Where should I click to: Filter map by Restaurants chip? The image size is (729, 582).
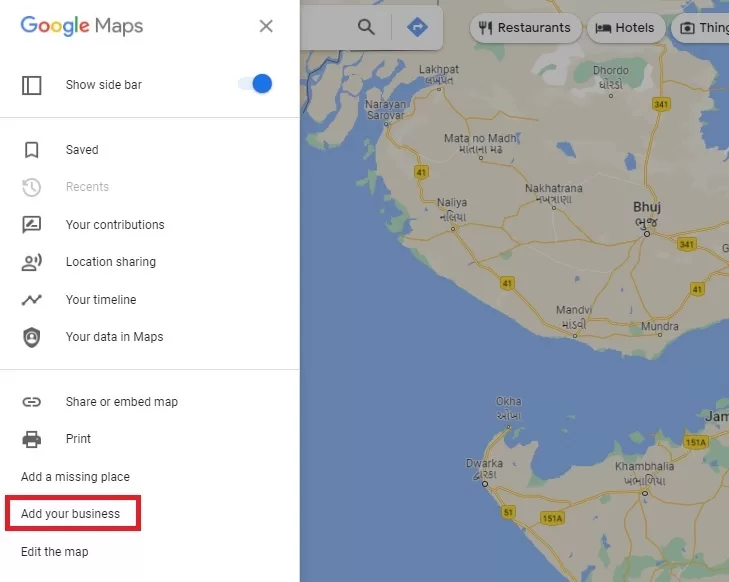525,28
